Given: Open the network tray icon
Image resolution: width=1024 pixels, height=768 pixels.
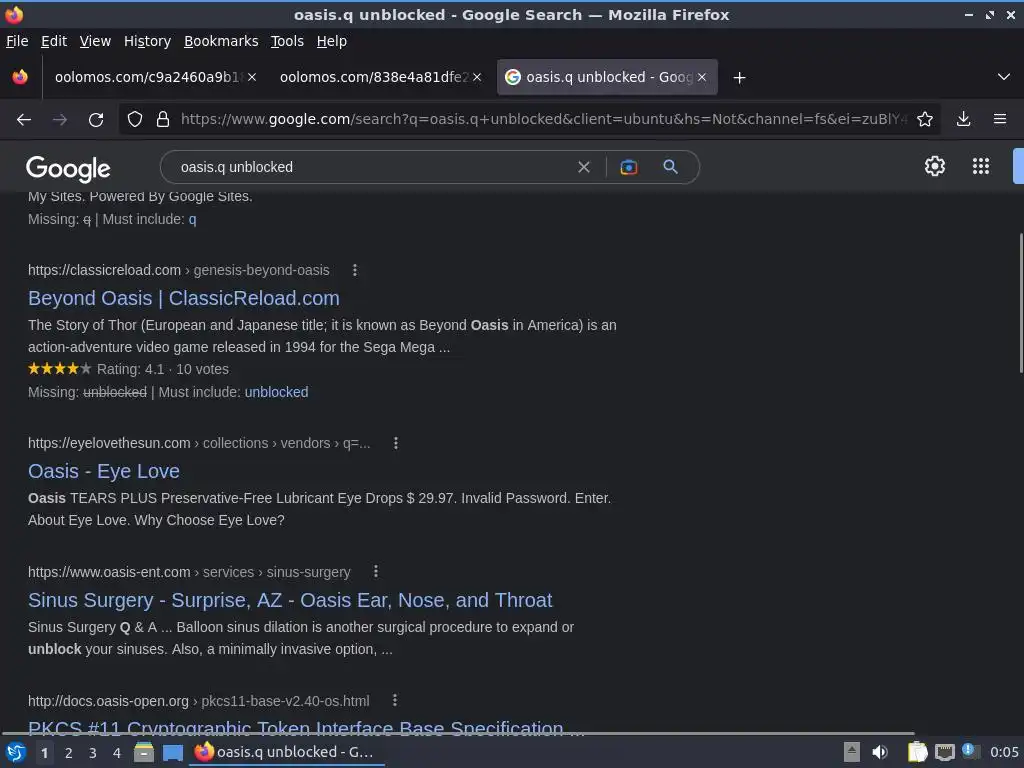Looking at the screenshot, I should [944, 752].
